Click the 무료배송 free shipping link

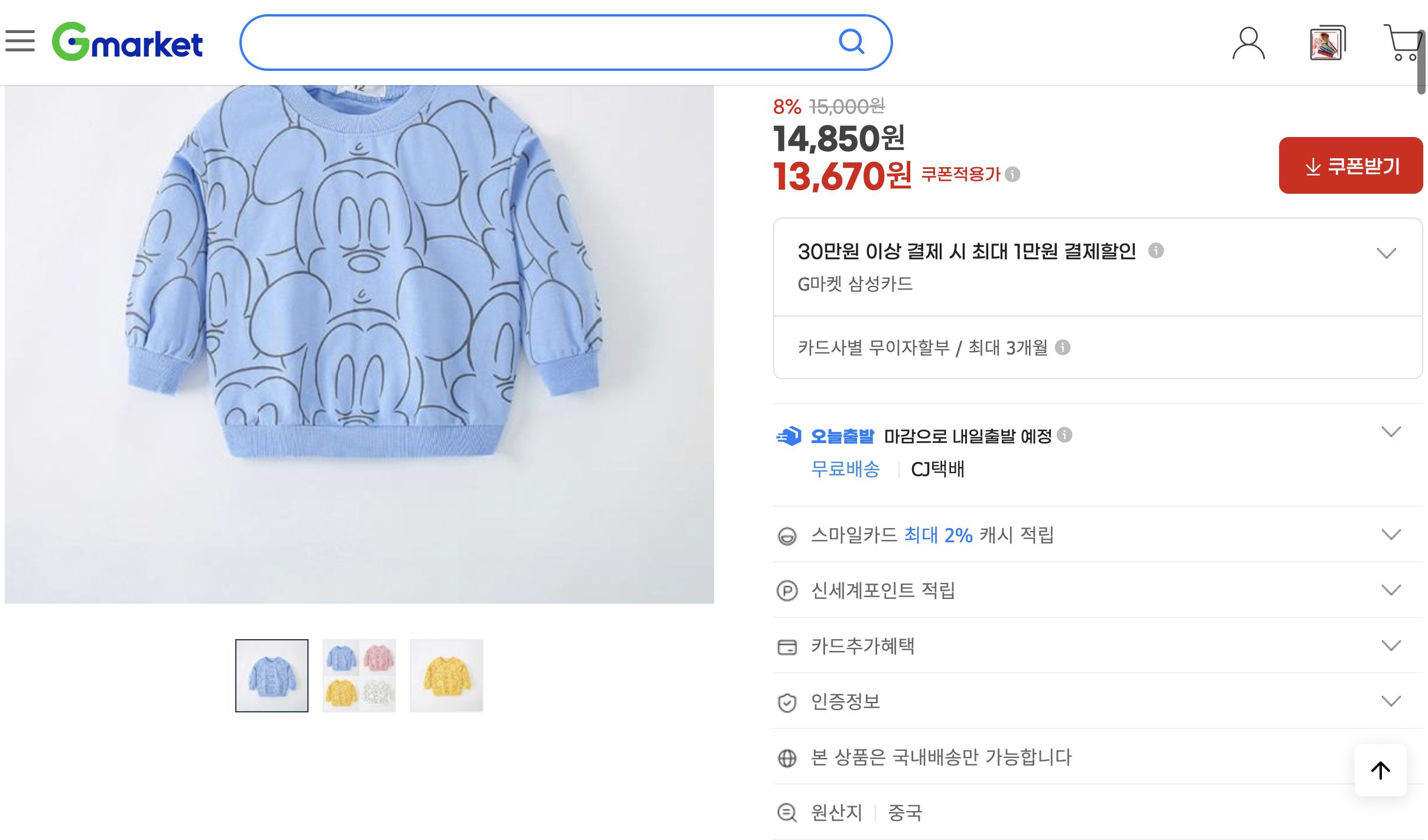coord(847,470)
